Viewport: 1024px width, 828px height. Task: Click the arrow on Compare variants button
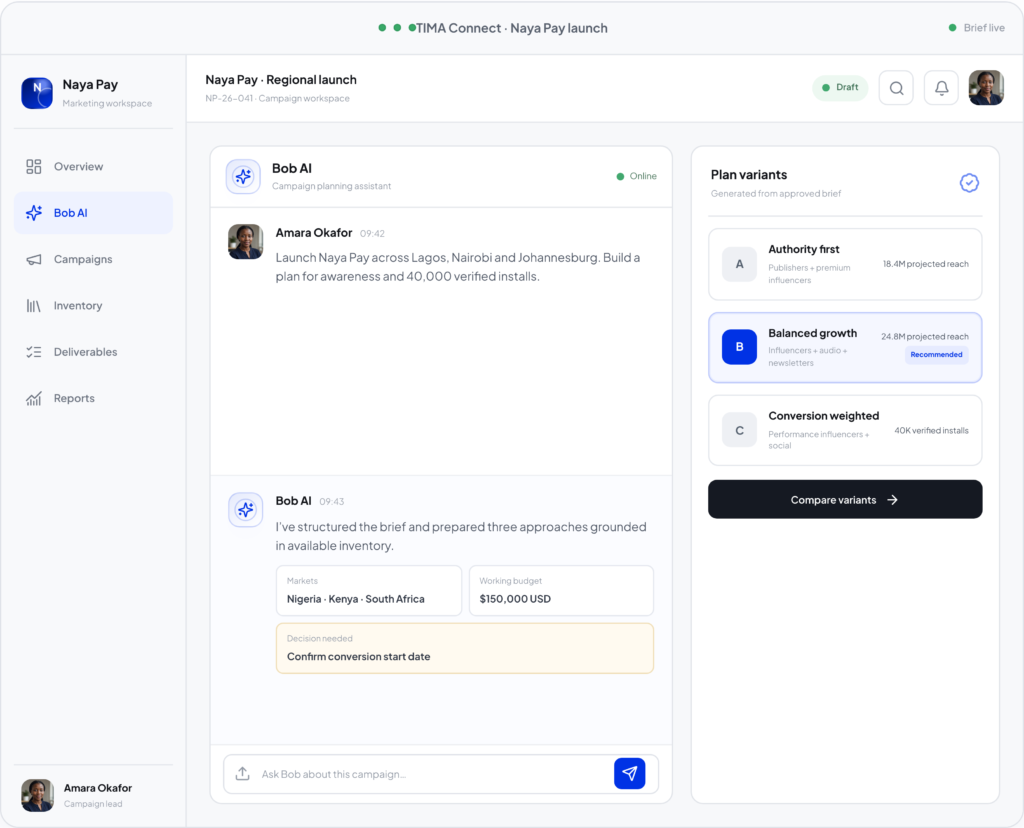coord(892,500)
